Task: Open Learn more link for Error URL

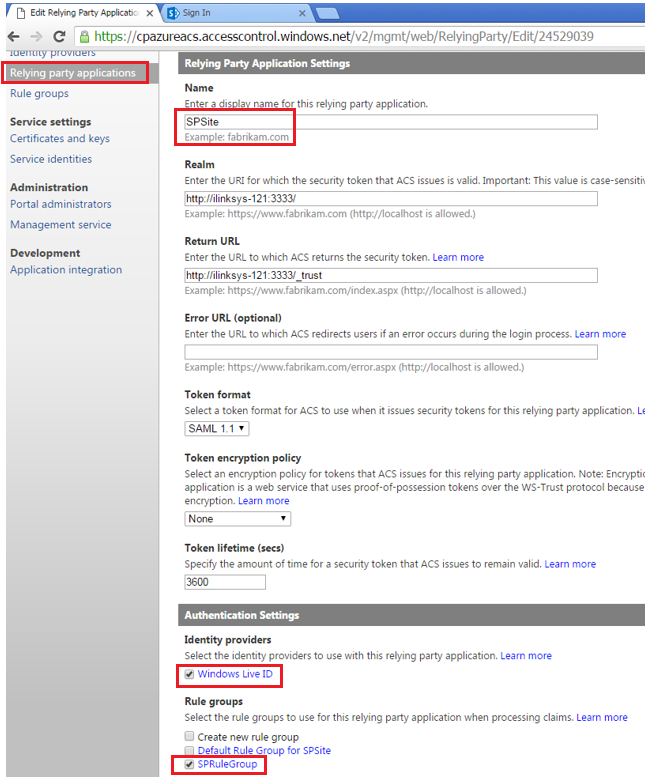Action: [600, 334]
